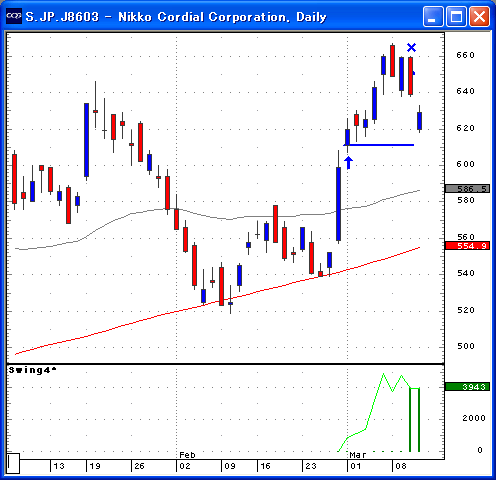The height and width of the screenshot is (480, 496).
Task: Click the 09 date label on time axis
Action: click(x=230, y=466)
